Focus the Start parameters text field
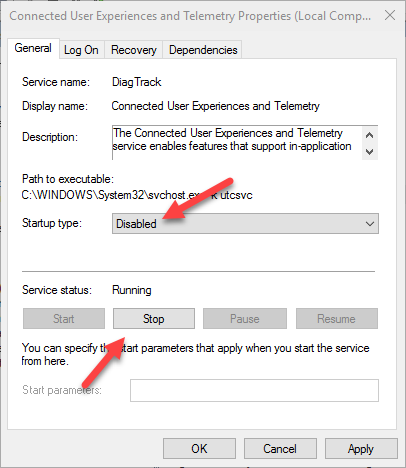This screenshot has height=468, width=406. tap(254, 390)
